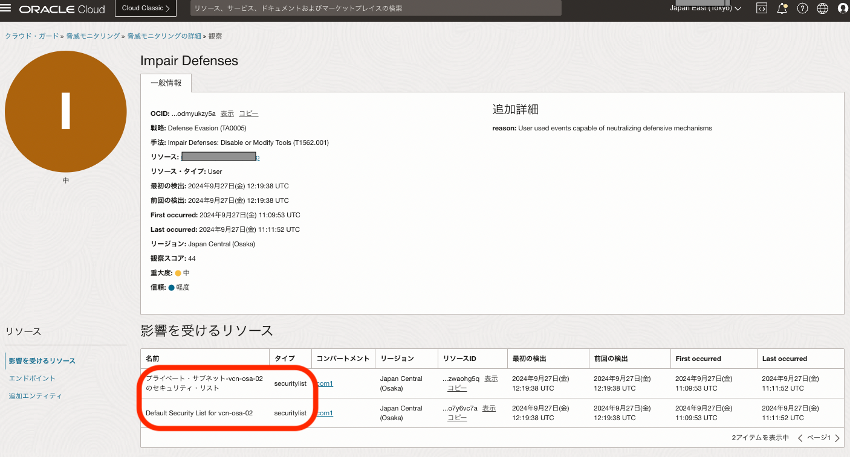Click the reason text about neutralizing defensive mechanisms
This screenshot has height=458, width=850.
[x=602, y=128]
